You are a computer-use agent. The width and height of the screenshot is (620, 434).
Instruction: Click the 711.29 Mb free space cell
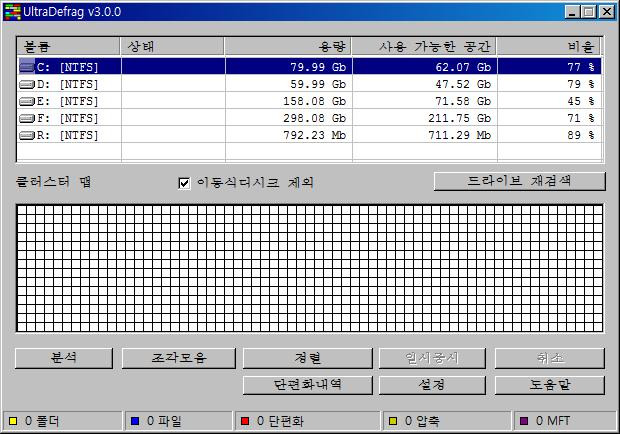coord(425,135)
